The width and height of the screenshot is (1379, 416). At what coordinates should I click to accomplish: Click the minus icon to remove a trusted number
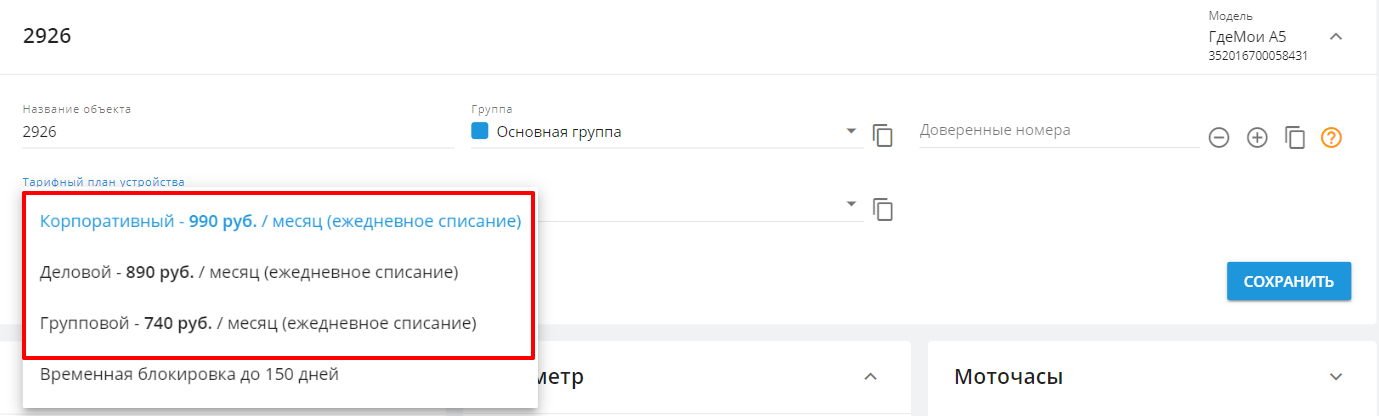pyautogui.click(x=1219, y=138)
